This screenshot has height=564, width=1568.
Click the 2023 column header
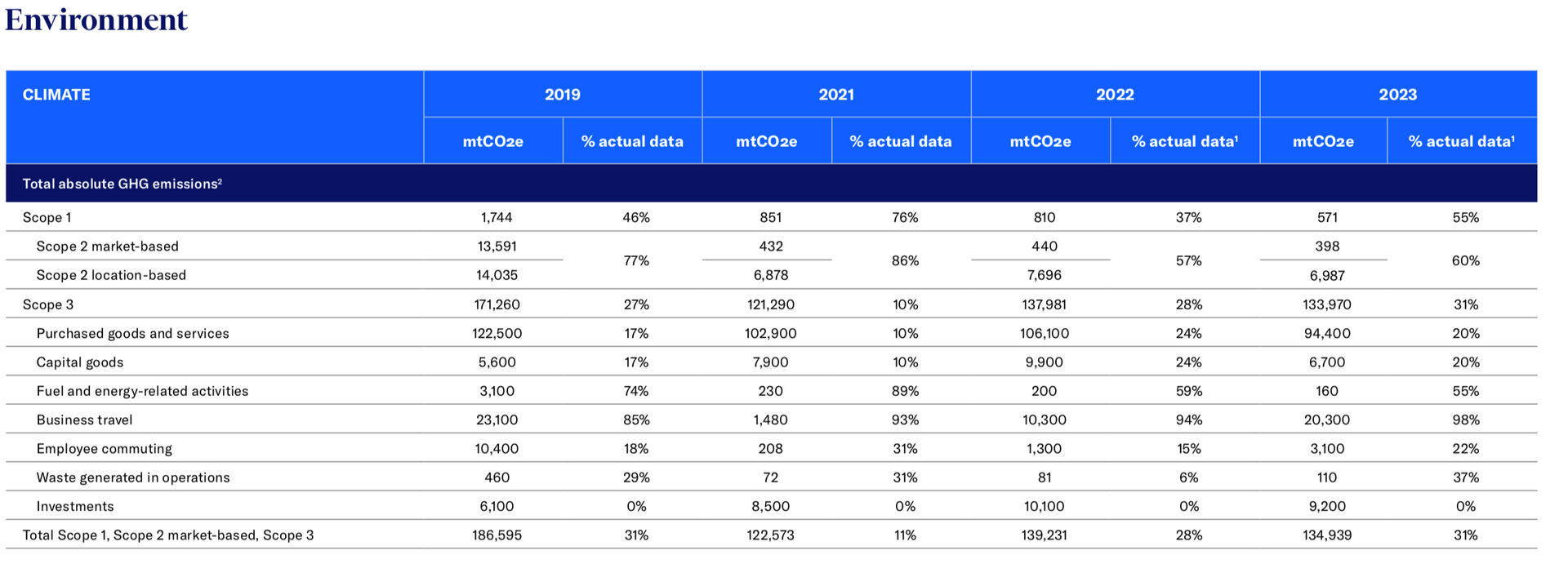[x=1398, y=95]
